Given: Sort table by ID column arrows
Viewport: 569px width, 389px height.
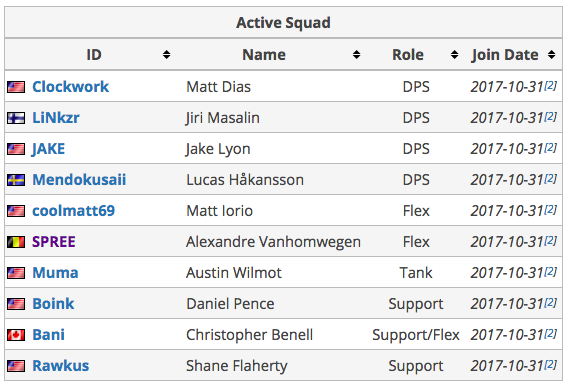Looking at the screenshot, I should pos(167,55).
